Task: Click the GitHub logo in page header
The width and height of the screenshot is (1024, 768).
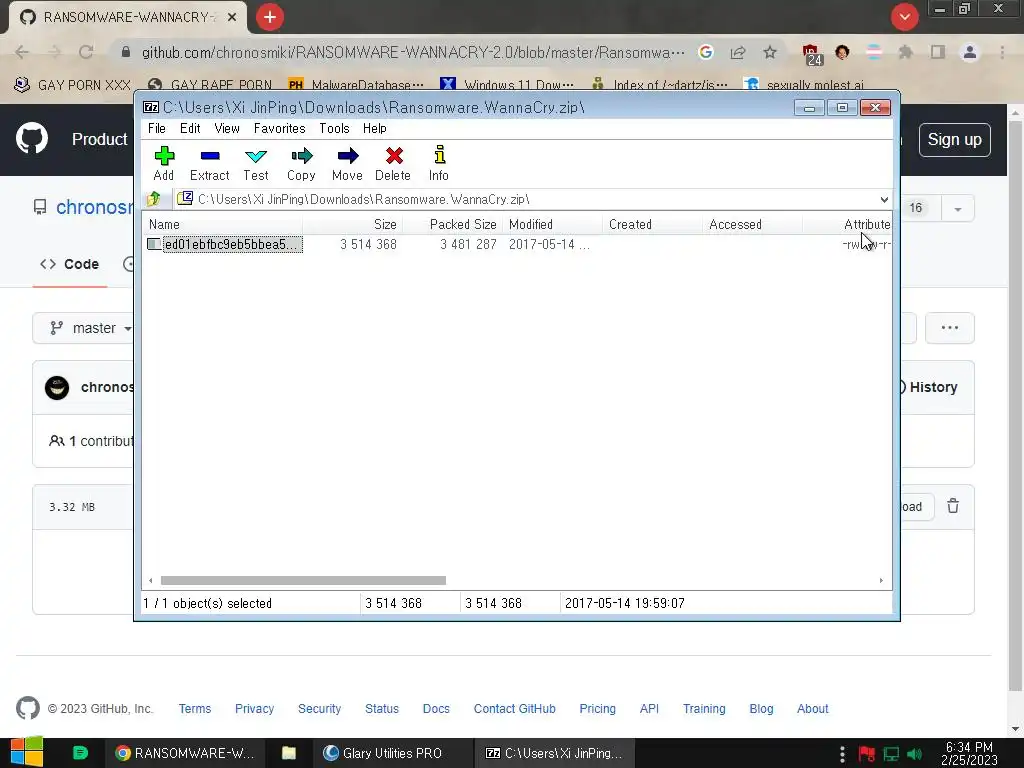Action: coord(32,138)
